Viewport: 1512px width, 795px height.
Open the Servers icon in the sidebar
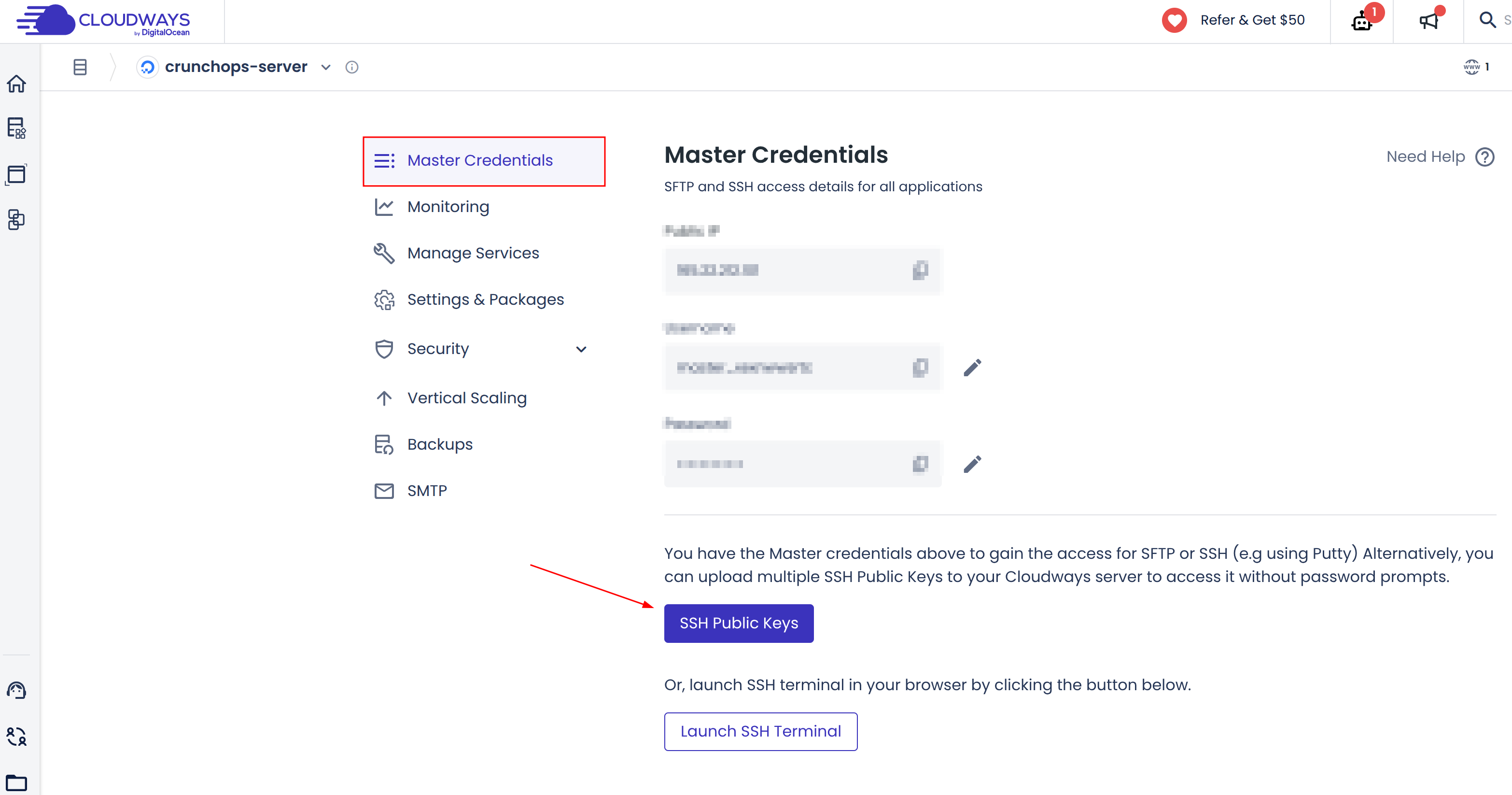pyautogui.click(x=17, y=128)
